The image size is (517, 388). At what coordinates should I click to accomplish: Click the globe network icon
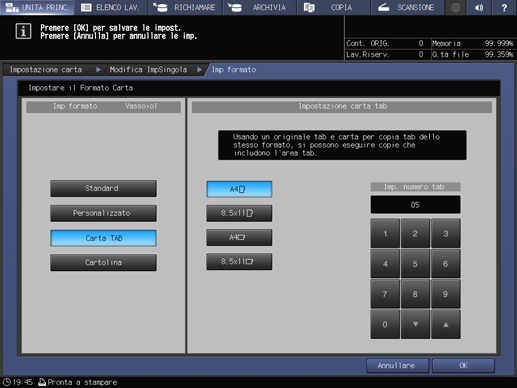(x=456, y=7)
